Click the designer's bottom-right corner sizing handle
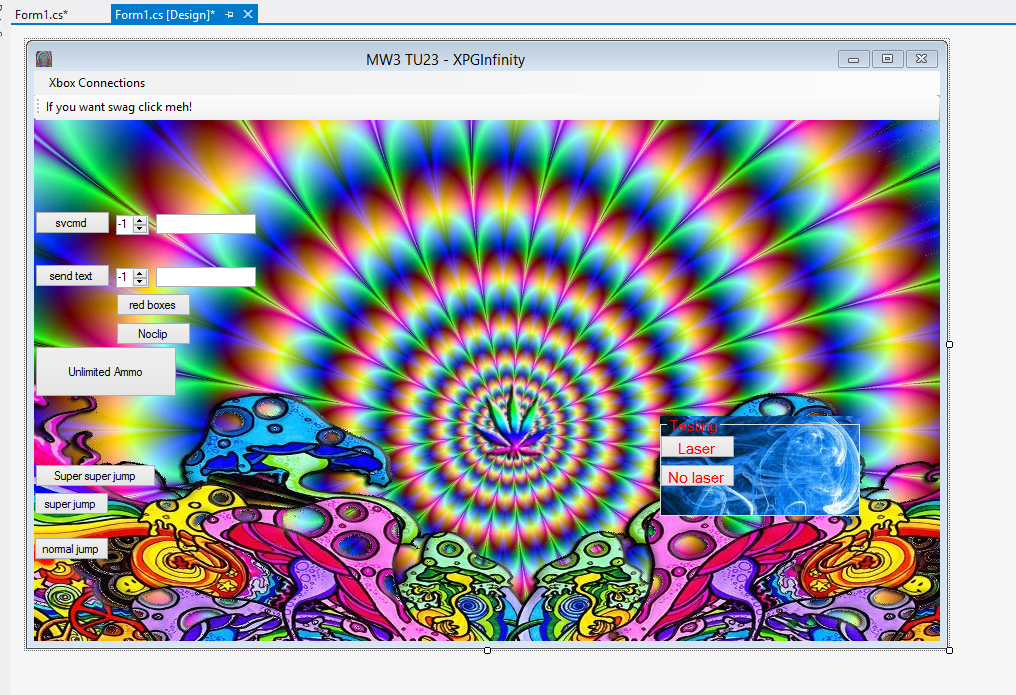The height and width of the screenshot is (695, 1016). click(949, 650)
